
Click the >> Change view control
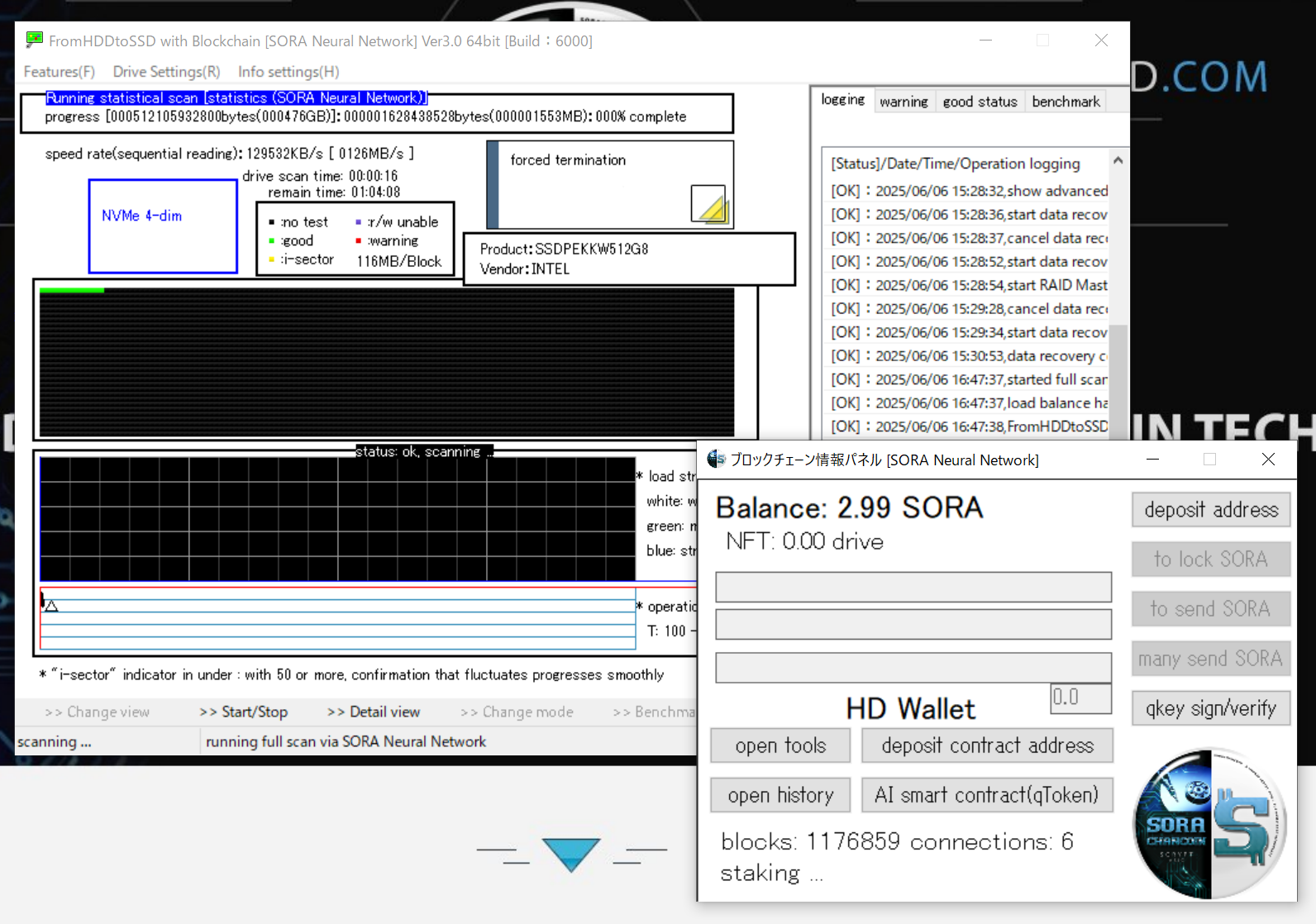98,712
